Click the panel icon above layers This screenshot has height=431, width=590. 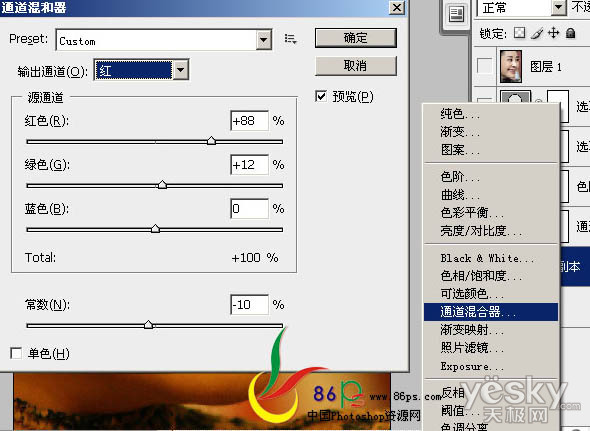456,15
